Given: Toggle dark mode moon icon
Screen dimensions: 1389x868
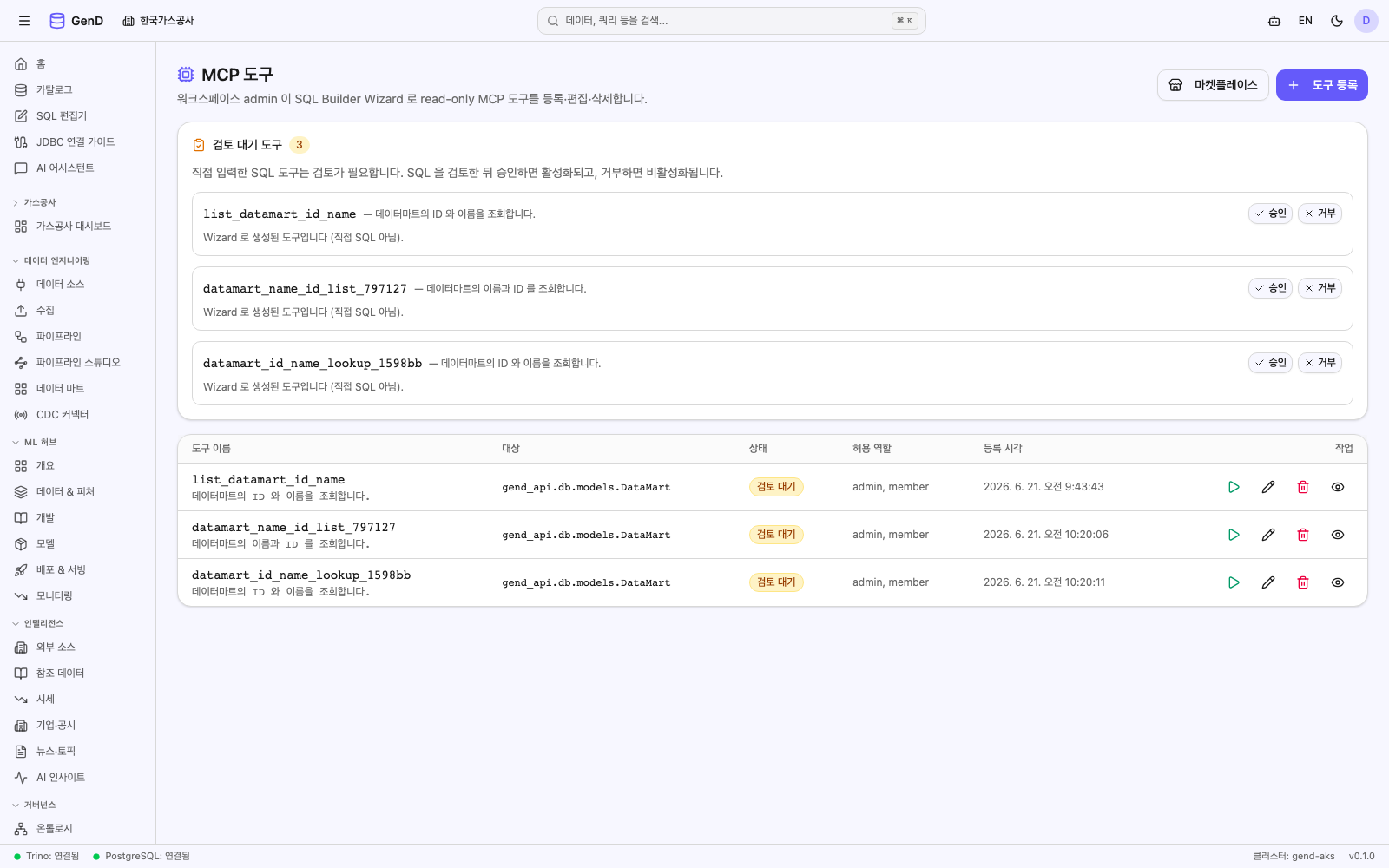Looking at the screenshot, I should [1337, 21].
